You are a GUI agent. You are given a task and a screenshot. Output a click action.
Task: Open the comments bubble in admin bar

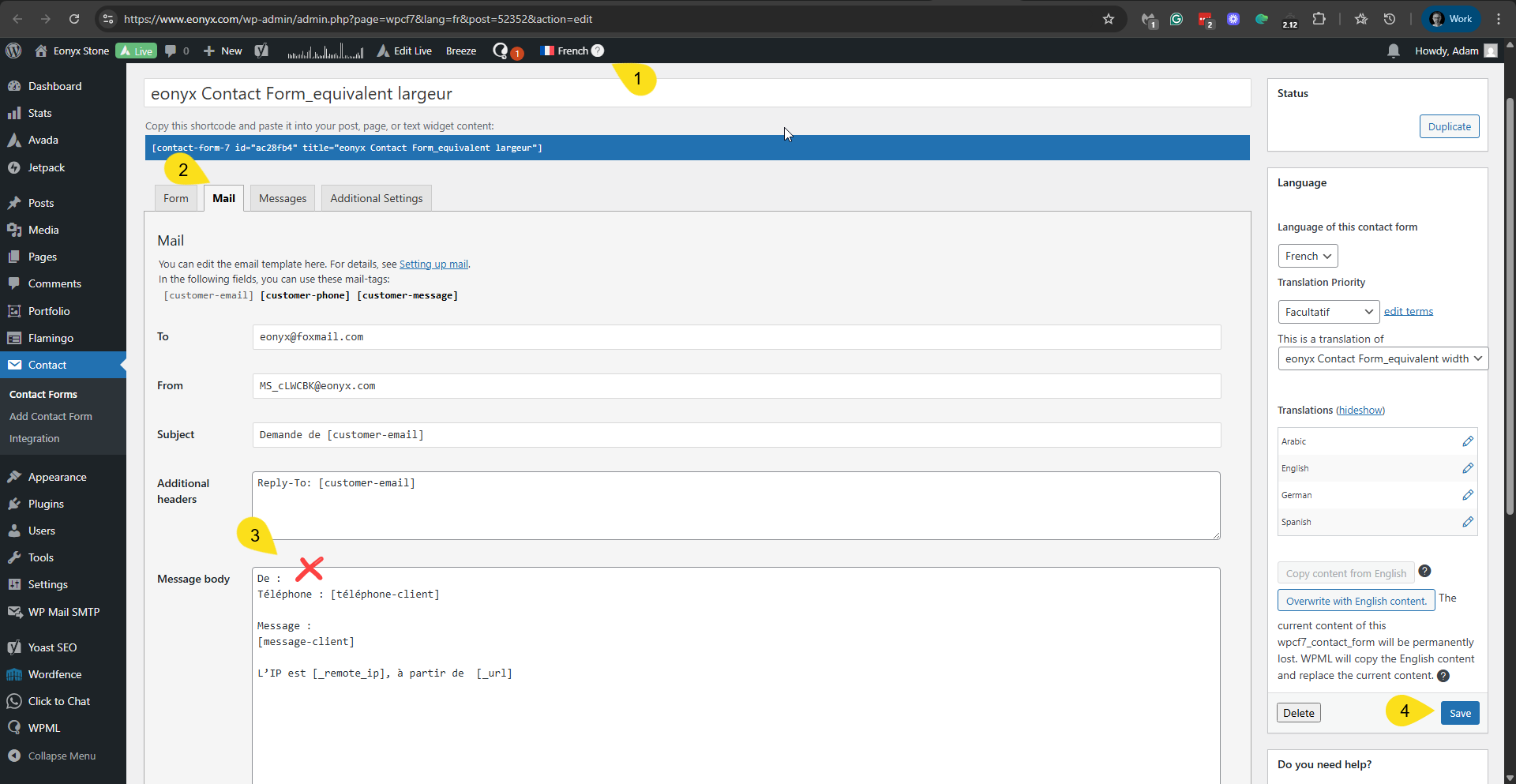coord(171,51)
